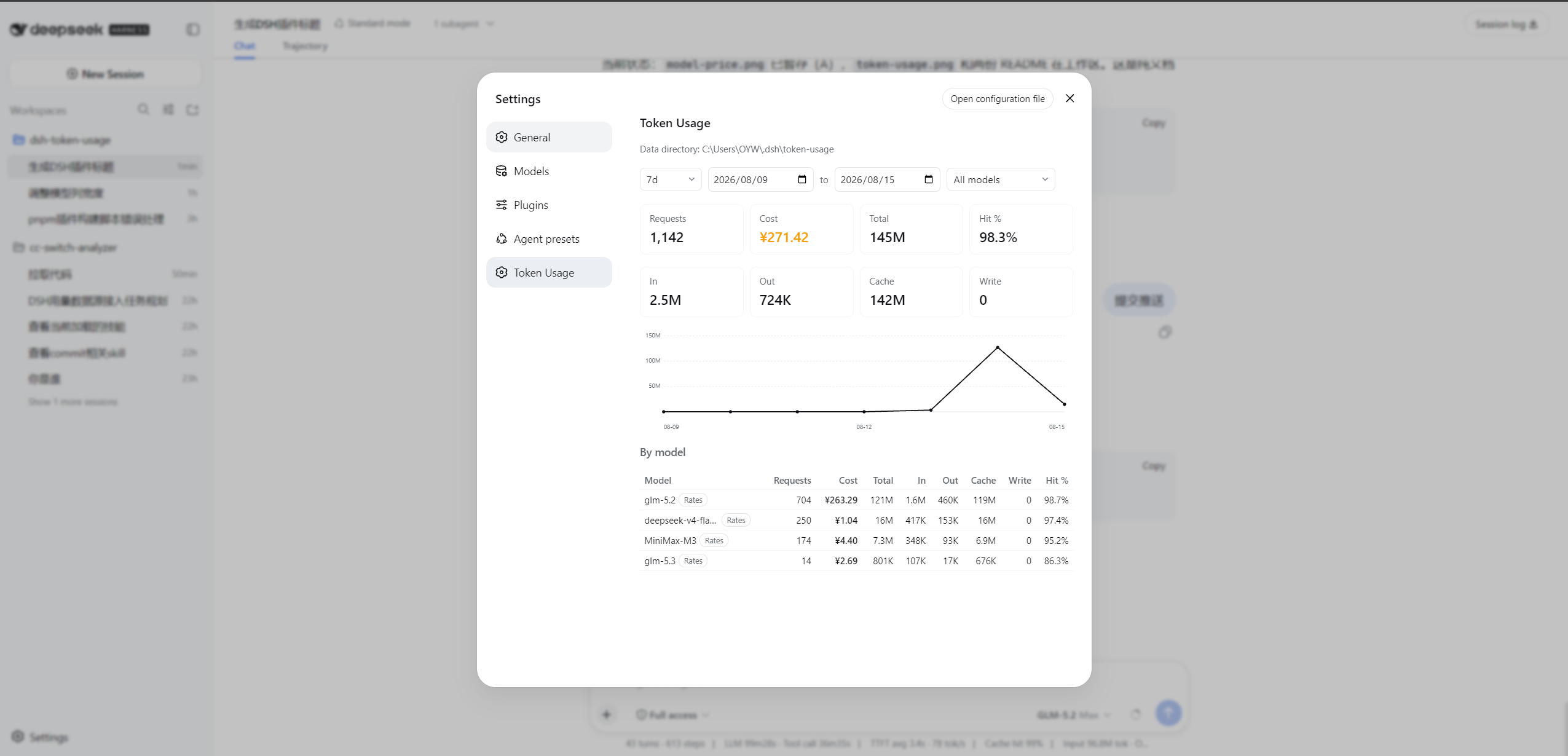Click the plus attach icon
Screen dimensions: 1568x756
(x=607, y=714)
